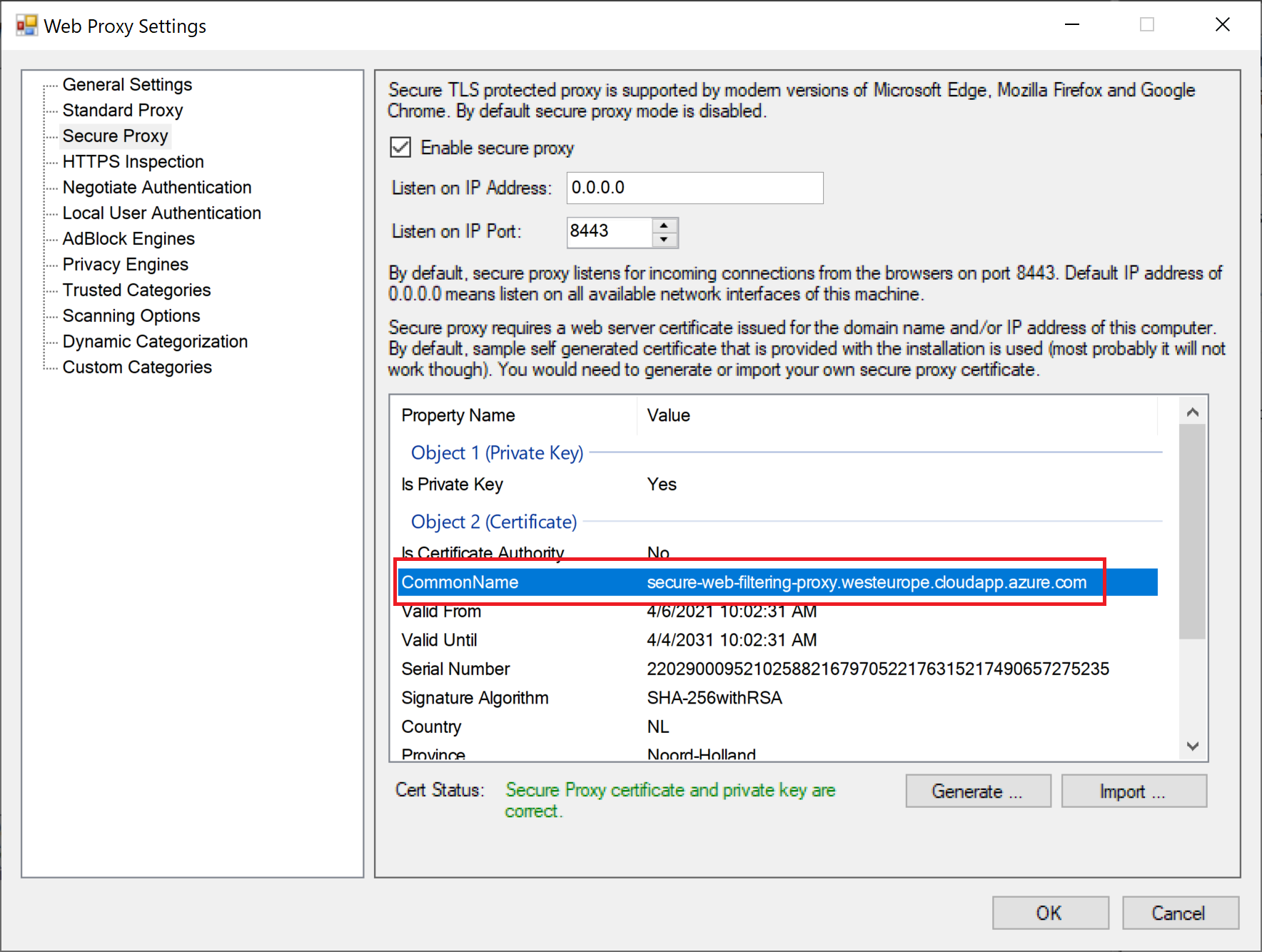Collapse Object 1 (Private Key) group
The width and height of the screenshot is (1262, 952).
point(497,452)
